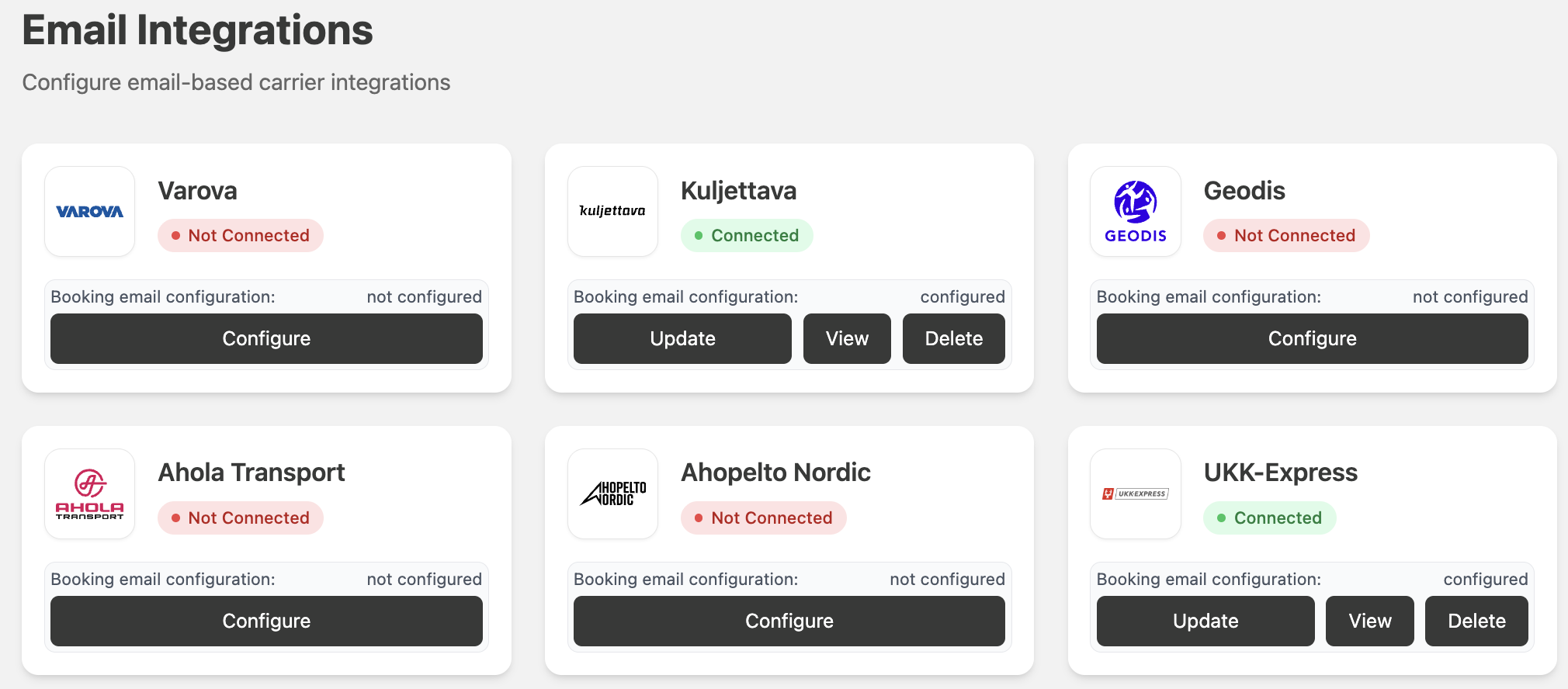
Task: Update UKK-Express email configuration
Action: [1205, 621]
